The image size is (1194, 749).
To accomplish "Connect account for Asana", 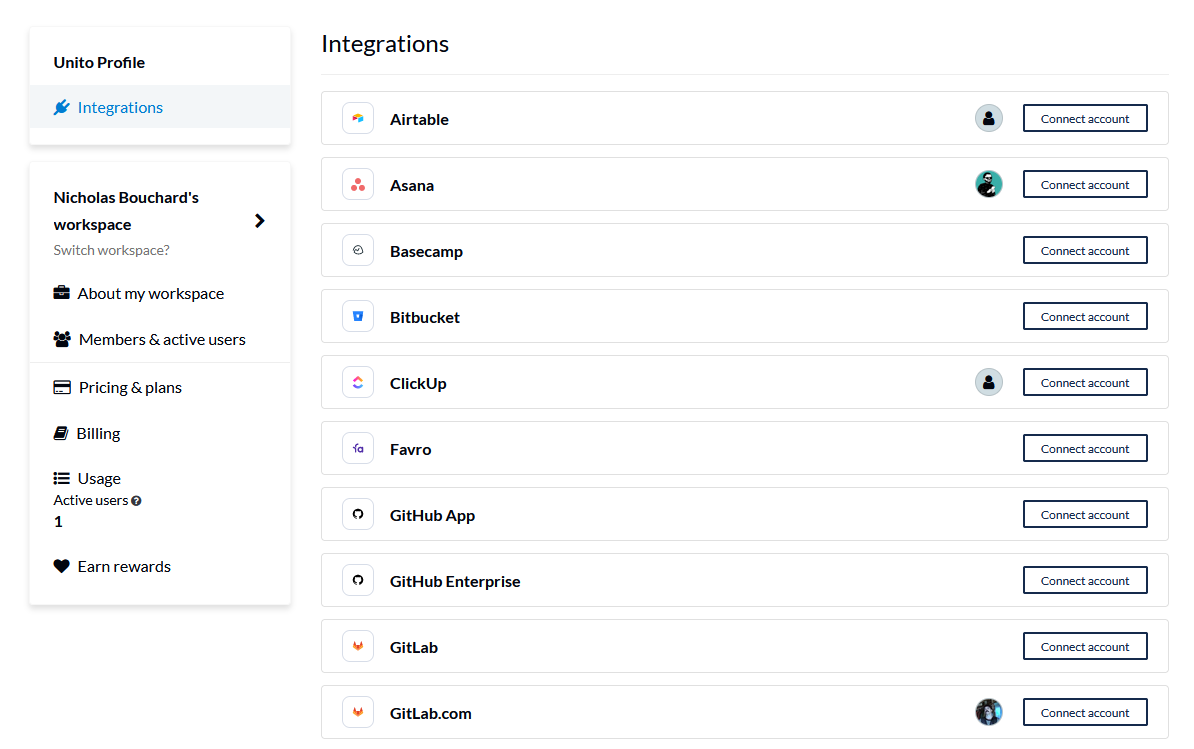I will point(1085,184).
